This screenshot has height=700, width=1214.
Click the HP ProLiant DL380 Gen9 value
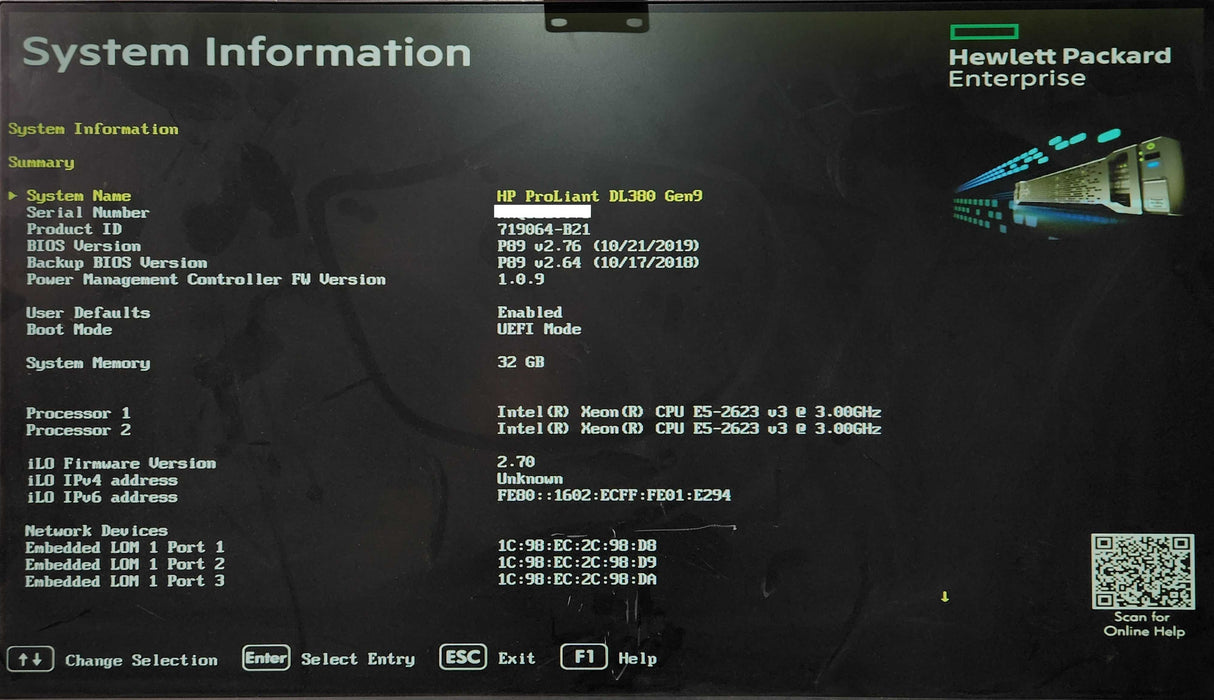(600, 196)
